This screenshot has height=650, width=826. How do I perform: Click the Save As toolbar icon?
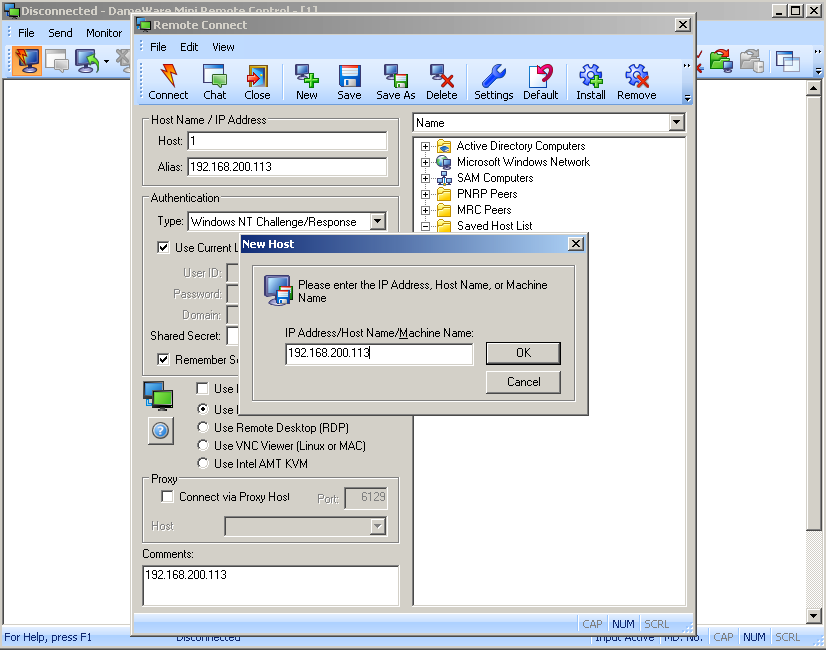tap(395, 82)
